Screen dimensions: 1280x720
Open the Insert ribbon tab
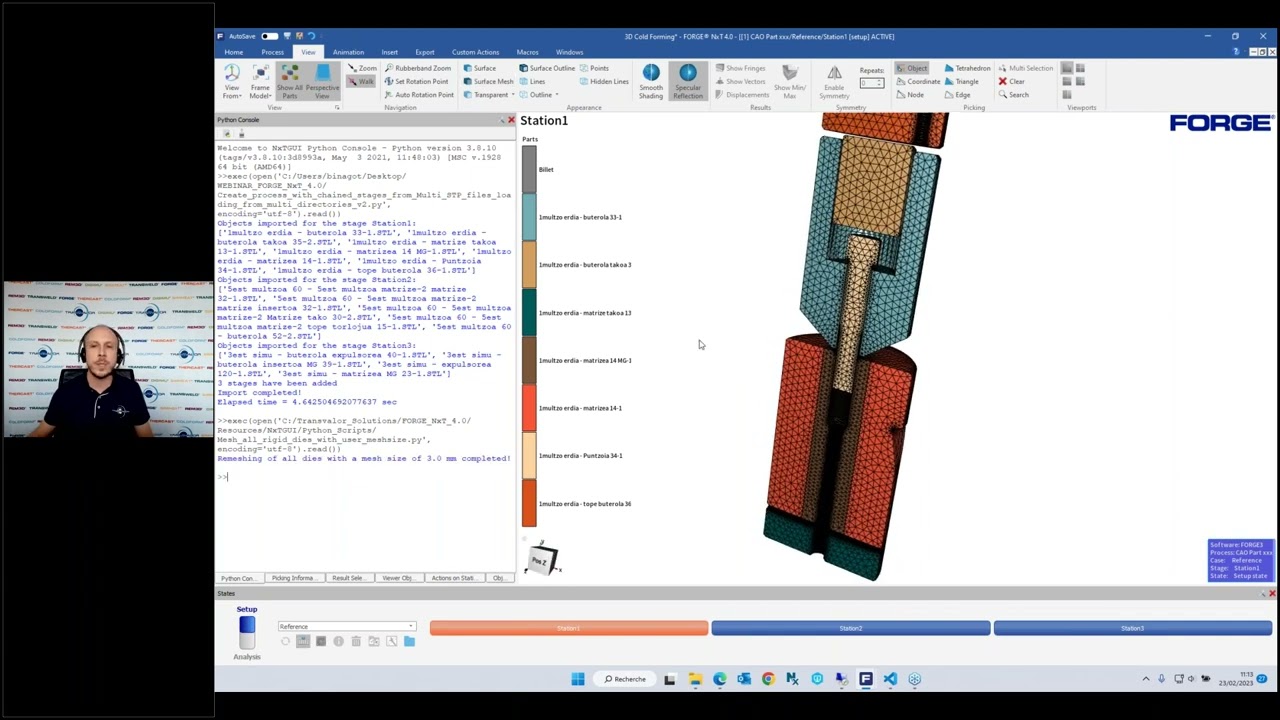click(389, 52)
